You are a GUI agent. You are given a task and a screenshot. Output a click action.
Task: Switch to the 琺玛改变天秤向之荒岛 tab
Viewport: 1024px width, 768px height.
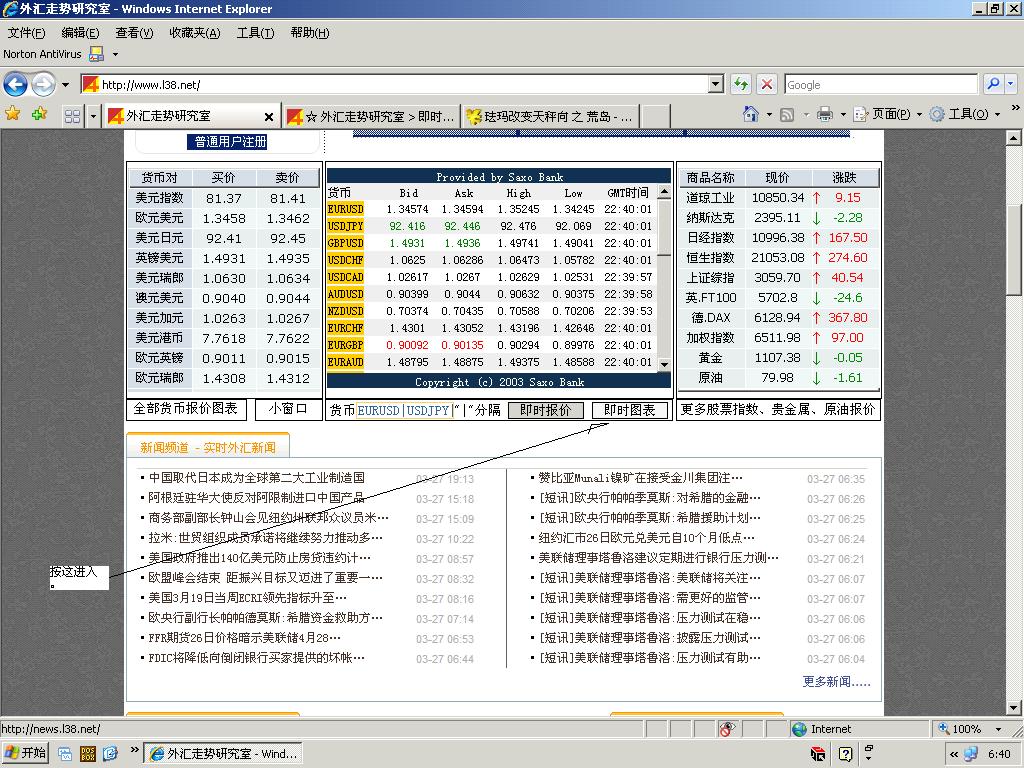549,116
